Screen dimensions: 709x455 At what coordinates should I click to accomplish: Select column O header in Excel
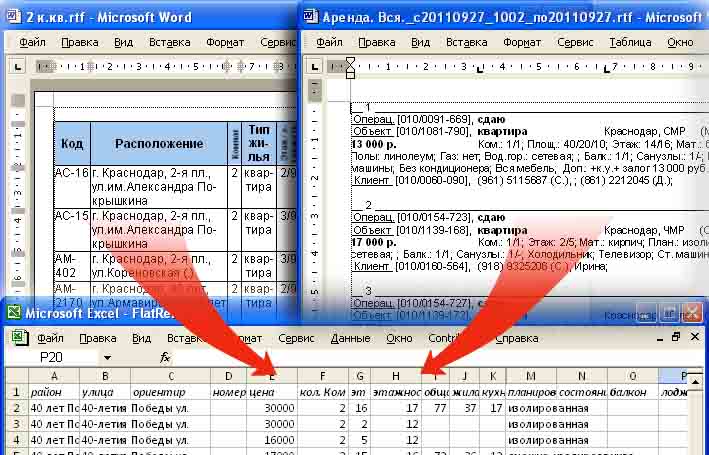[633, 376]
